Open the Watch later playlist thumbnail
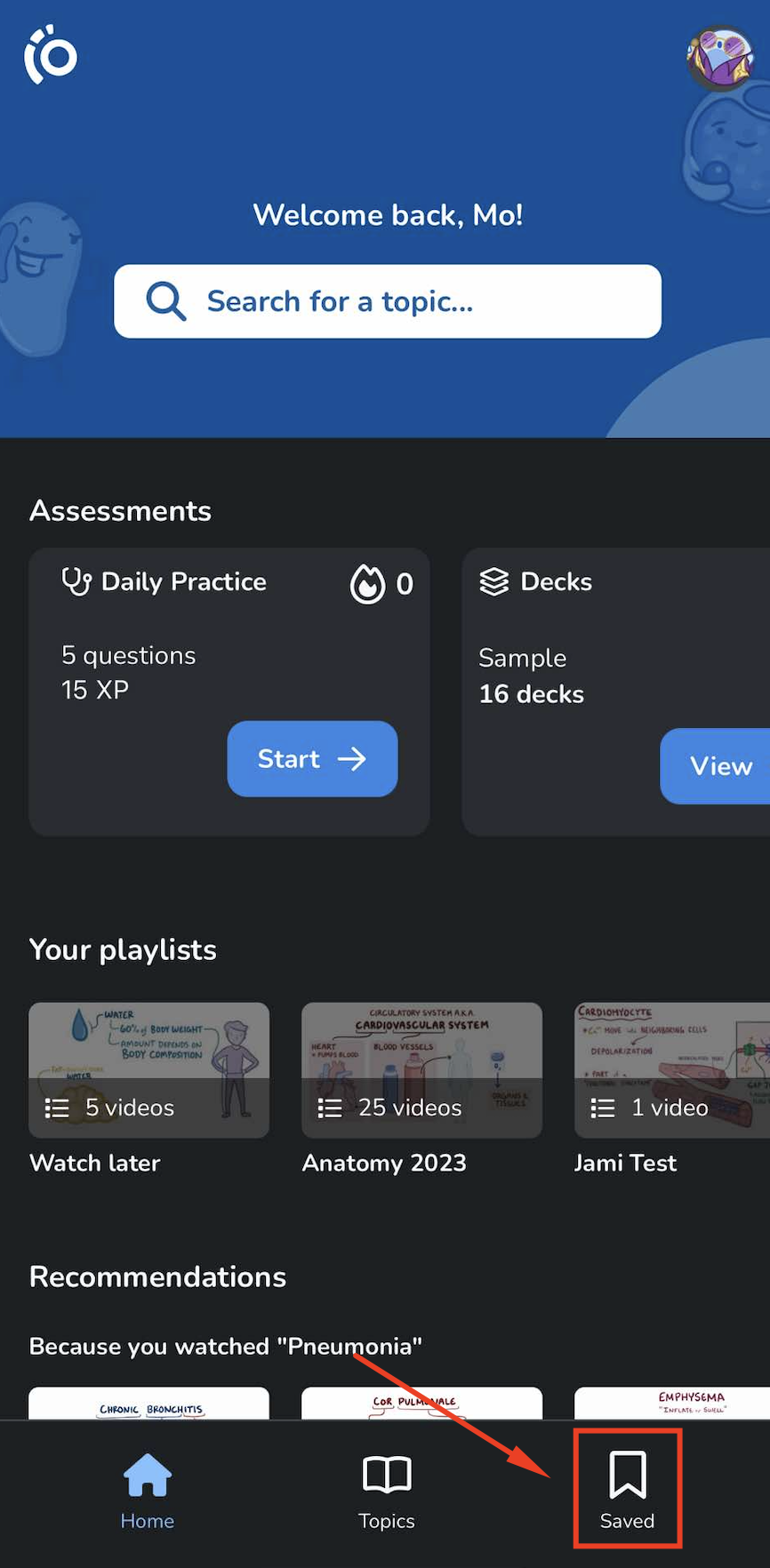Viewport: 770px width, 1568px height. [148, 1070]
